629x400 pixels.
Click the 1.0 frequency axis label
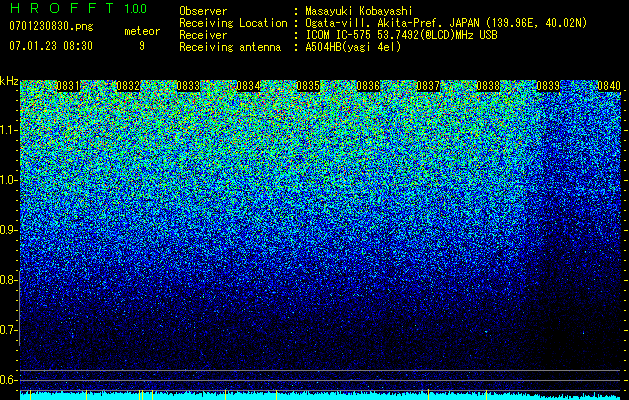click(8, 181)
